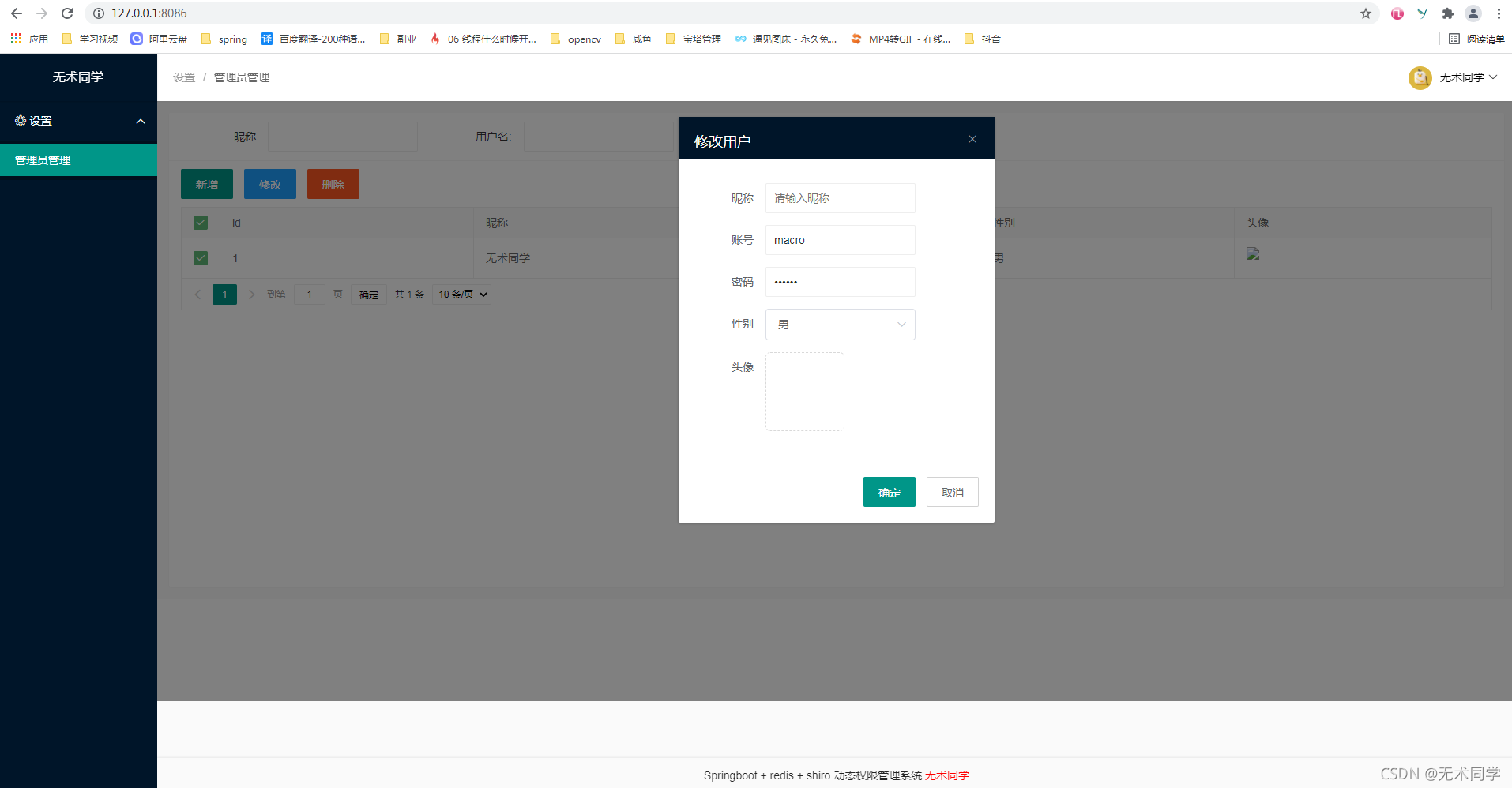The image size is (1512, 788).
Task: Click 设置 in the breadcrumb
Action: click(x=184, y=77)
